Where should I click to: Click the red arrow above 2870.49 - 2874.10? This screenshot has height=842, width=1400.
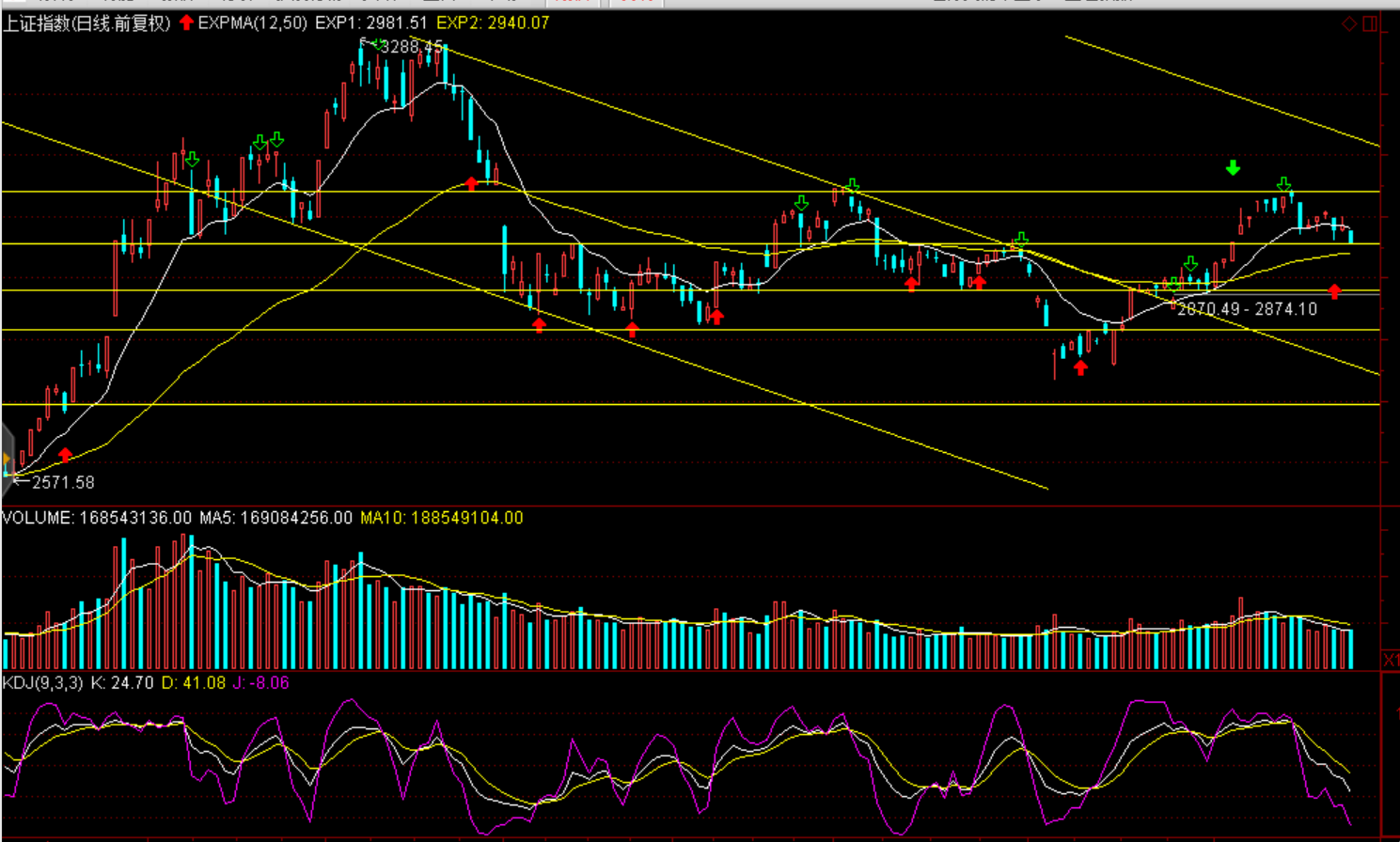coord(1334,291)
